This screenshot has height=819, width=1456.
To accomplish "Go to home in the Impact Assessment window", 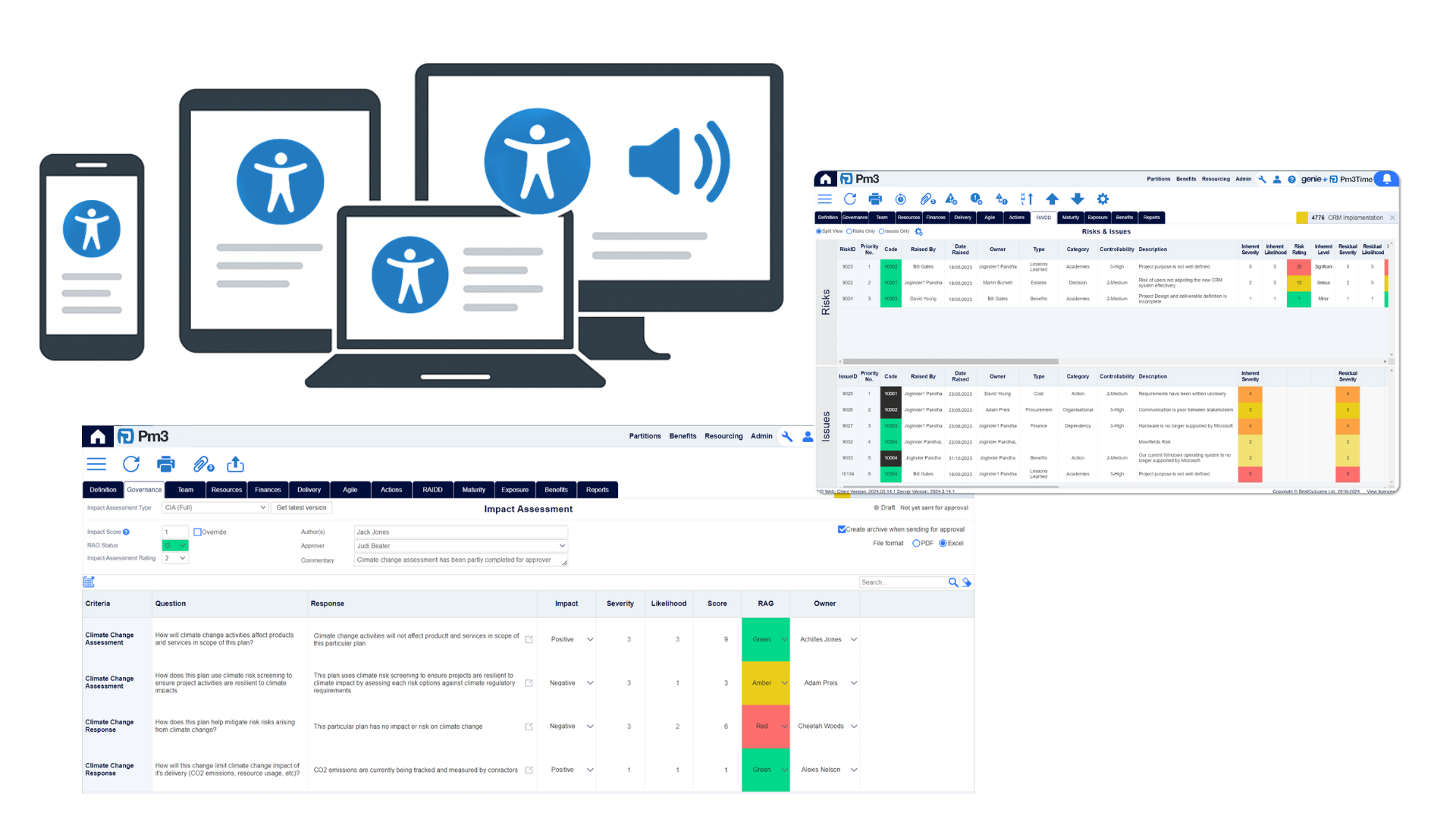I will 98,436.
